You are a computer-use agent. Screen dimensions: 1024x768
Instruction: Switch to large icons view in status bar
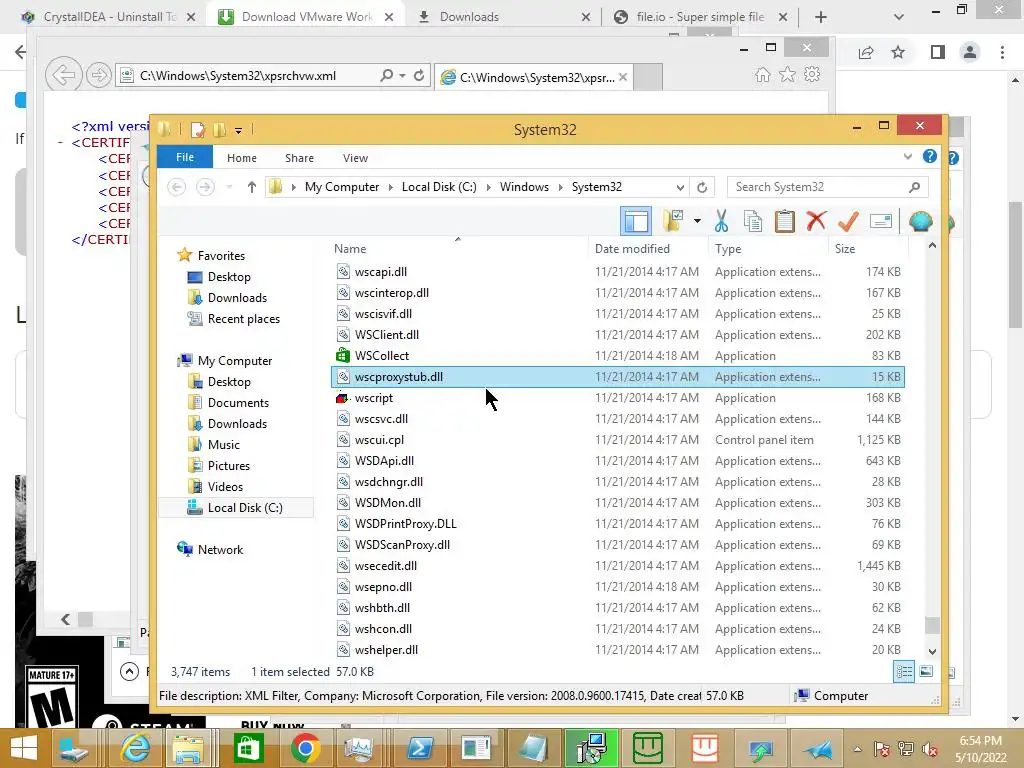click(x=926, y=672)
